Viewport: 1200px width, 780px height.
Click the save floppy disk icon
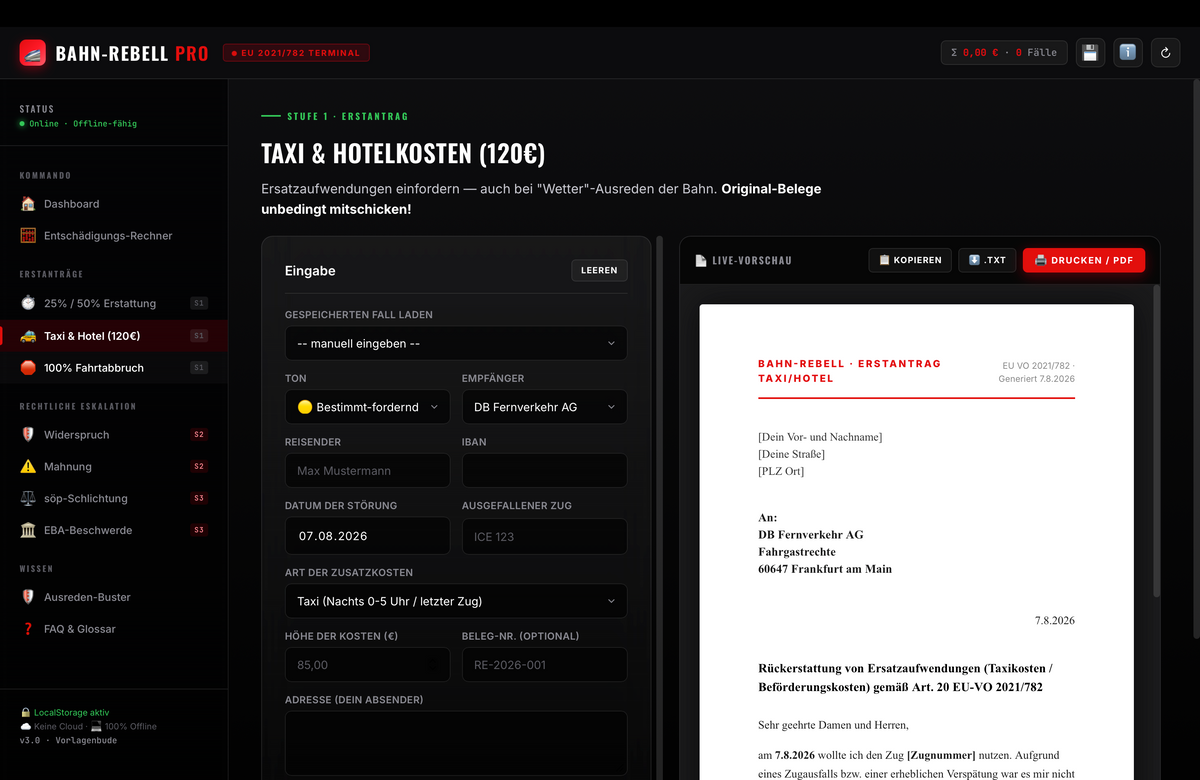click(1090, 53)
